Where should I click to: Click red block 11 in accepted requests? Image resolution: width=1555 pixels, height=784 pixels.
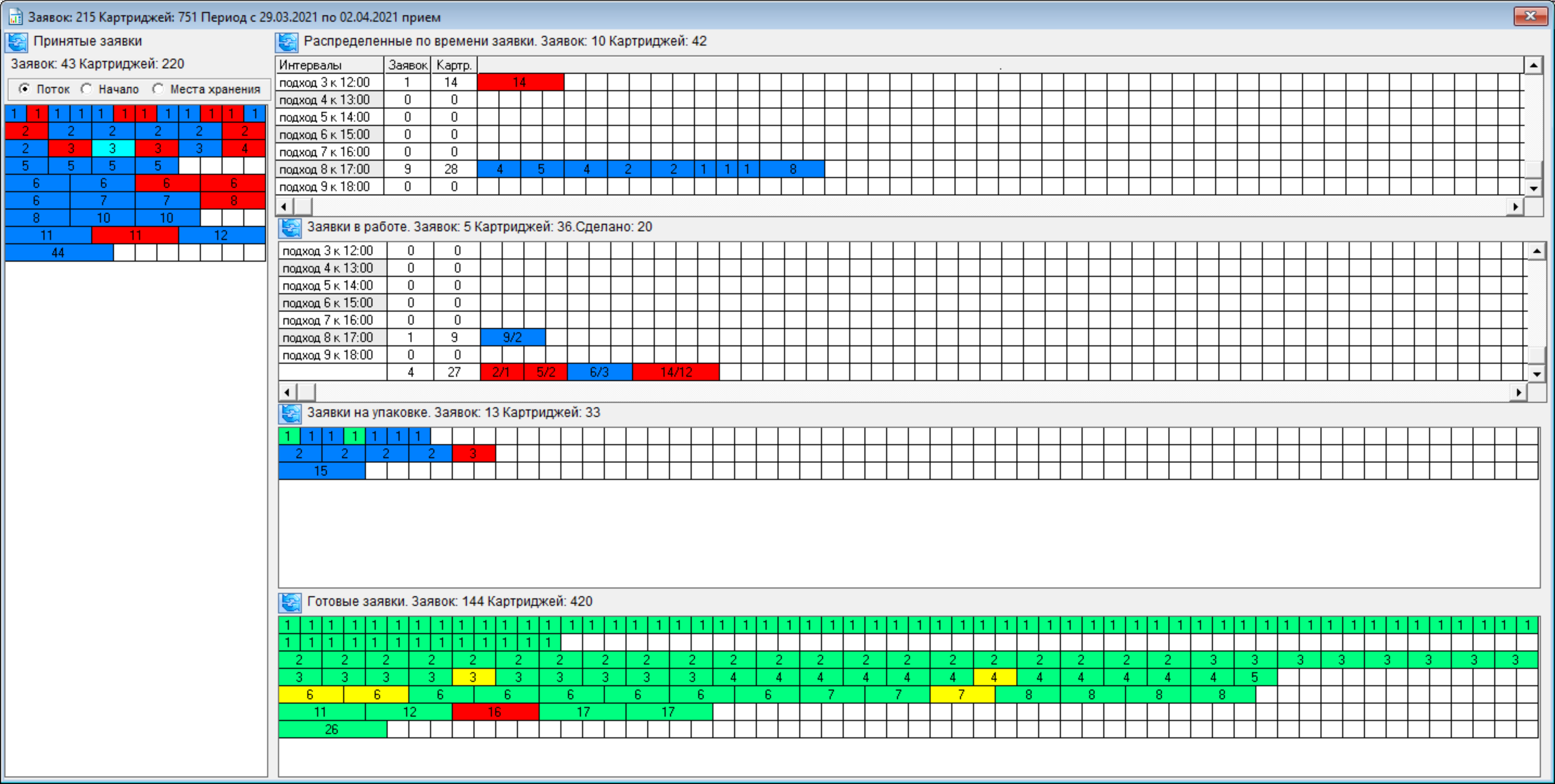point(135,235)
